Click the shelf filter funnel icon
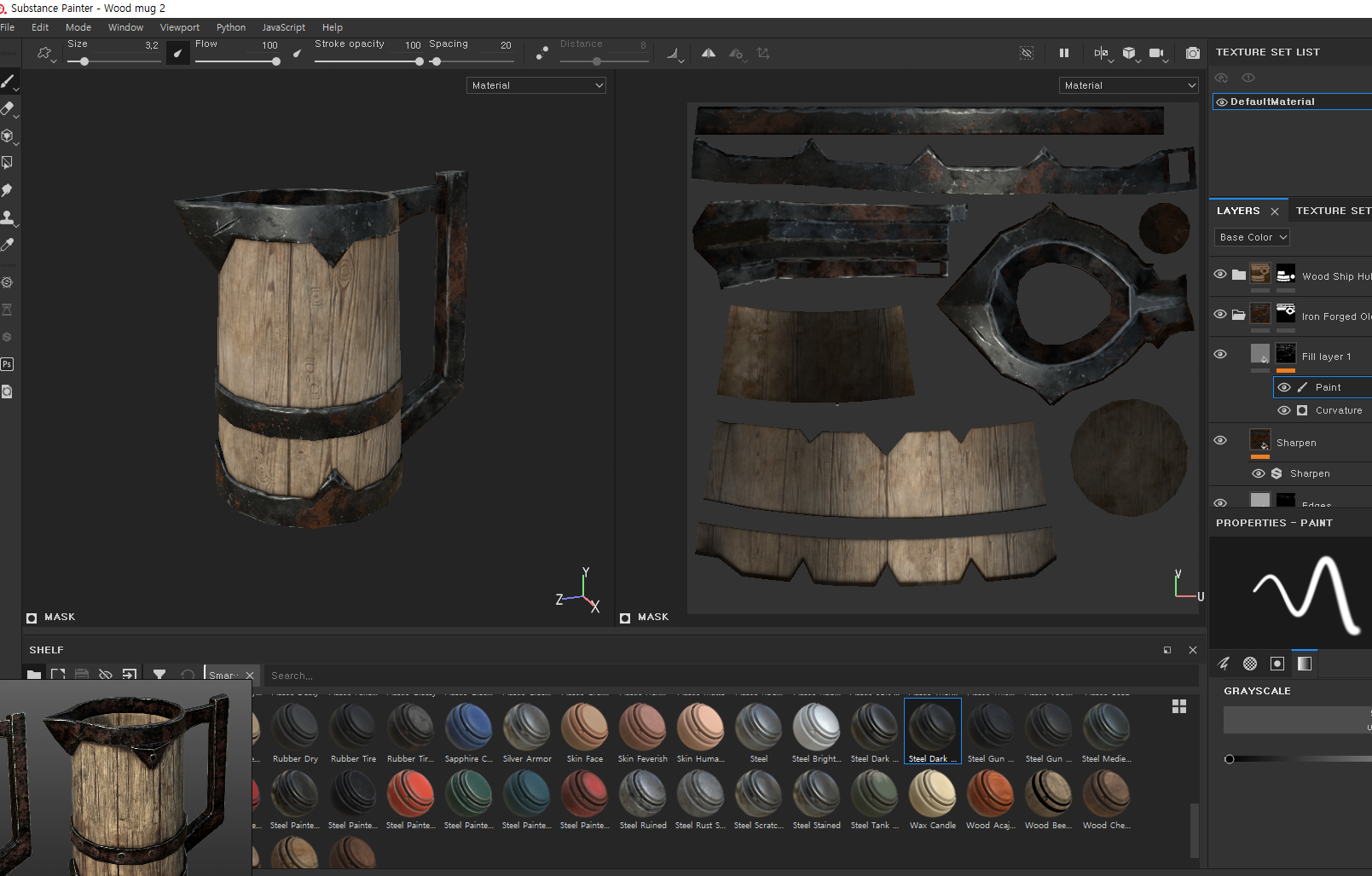Screen dimensions: 1372x876 tap(159, 675)
